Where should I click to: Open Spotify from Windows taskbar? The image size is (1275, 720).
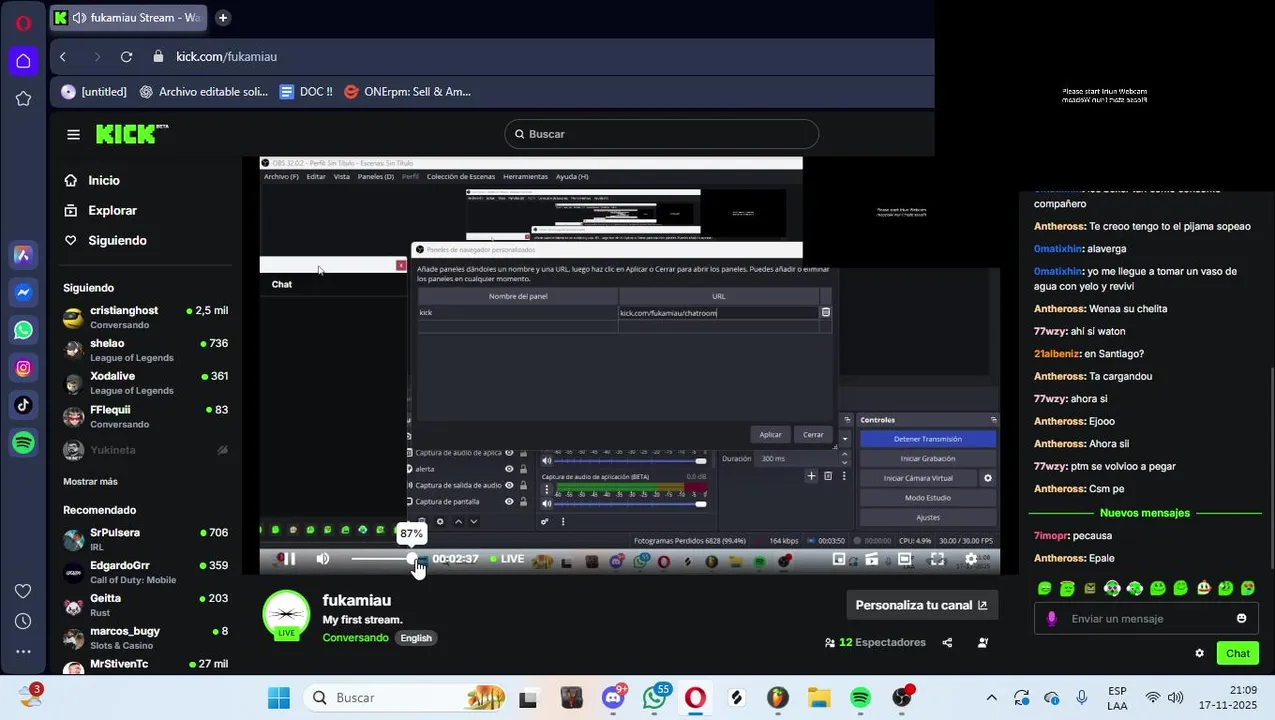pyautogui.click(x=860, y=698)
